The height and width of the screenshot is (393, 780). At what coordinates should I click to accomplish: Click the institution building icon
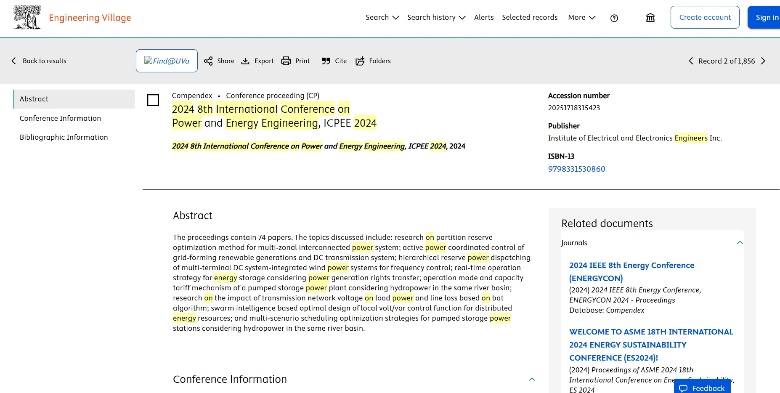point(650,17)
